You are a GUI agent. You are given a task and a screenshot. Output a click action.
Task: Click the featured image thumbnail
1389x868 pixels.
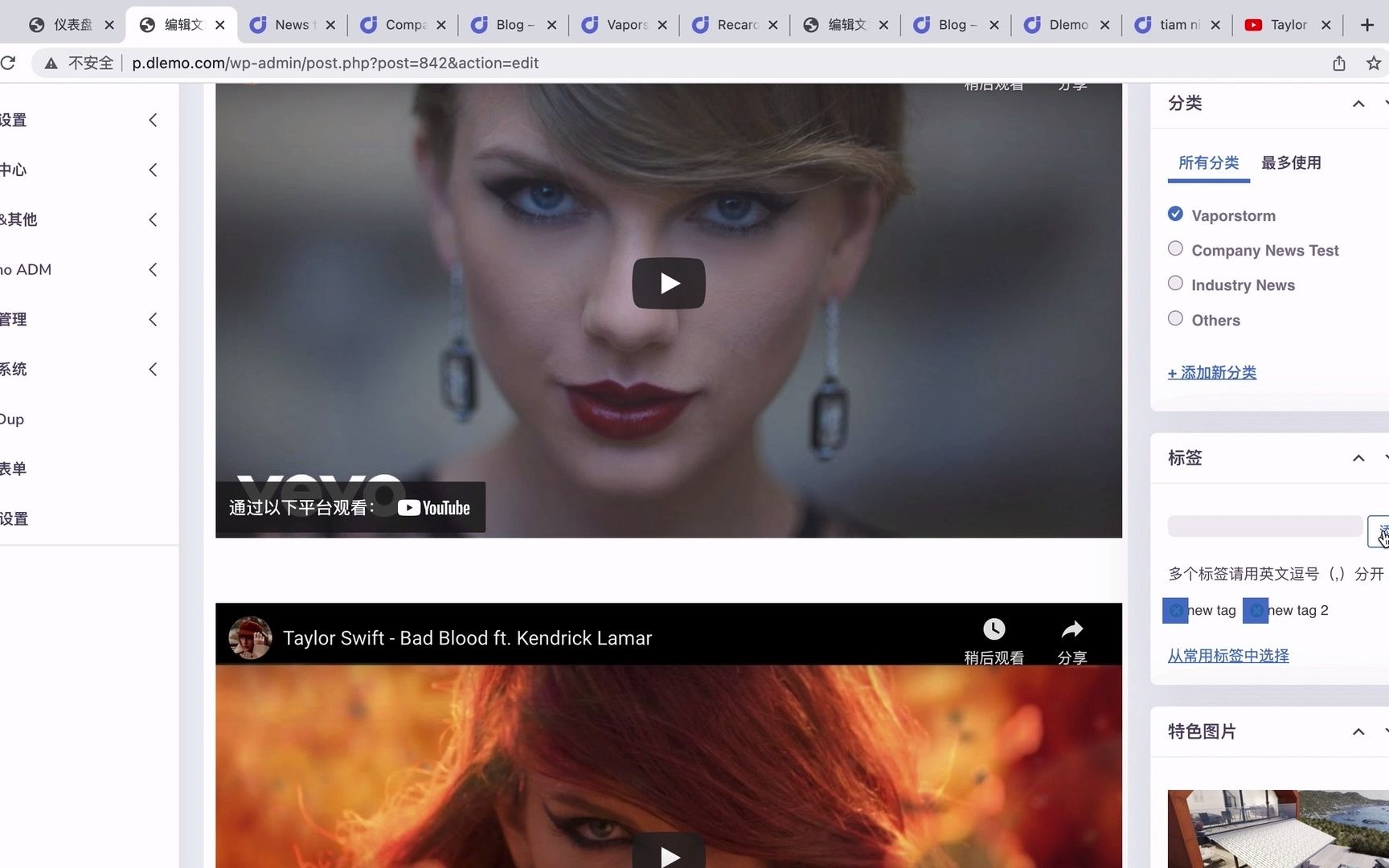pos(1278,829)
